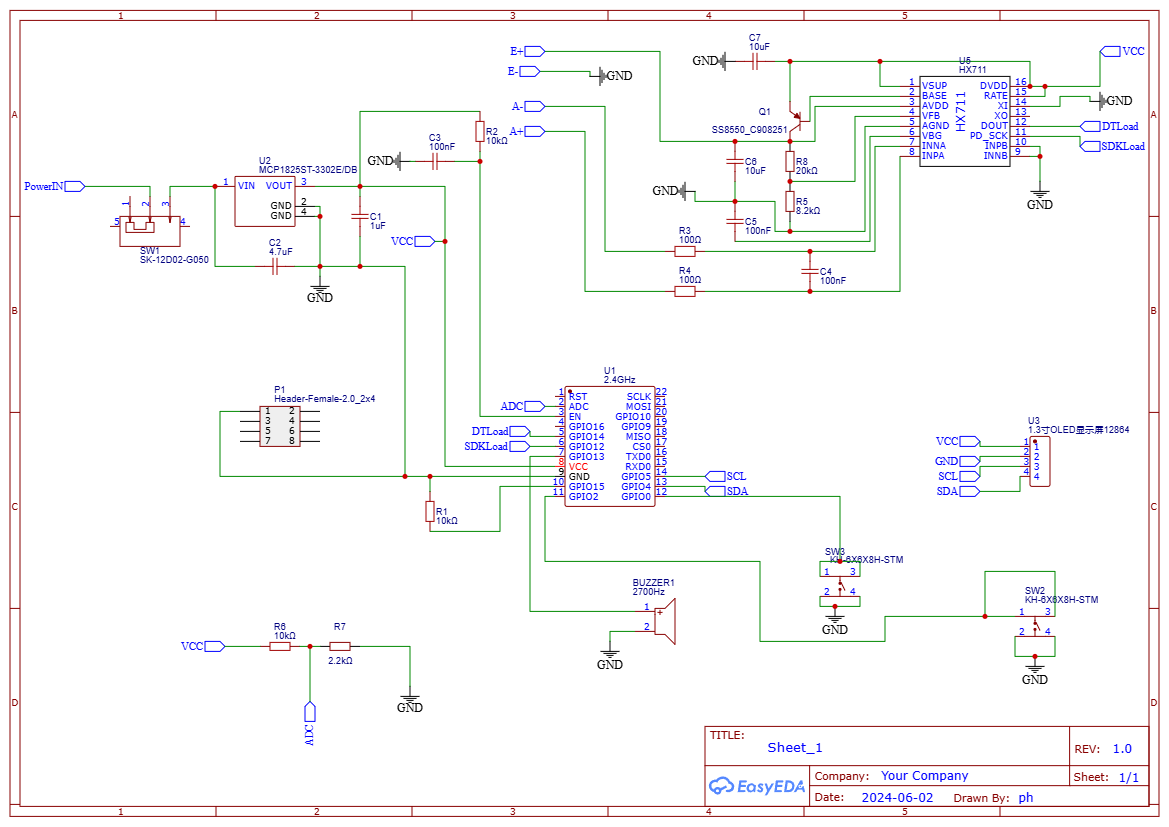Click the U2 MCP1825ST regulator symbol
The width and height of the screenshot is (1169, 827).
pos(265,201)
